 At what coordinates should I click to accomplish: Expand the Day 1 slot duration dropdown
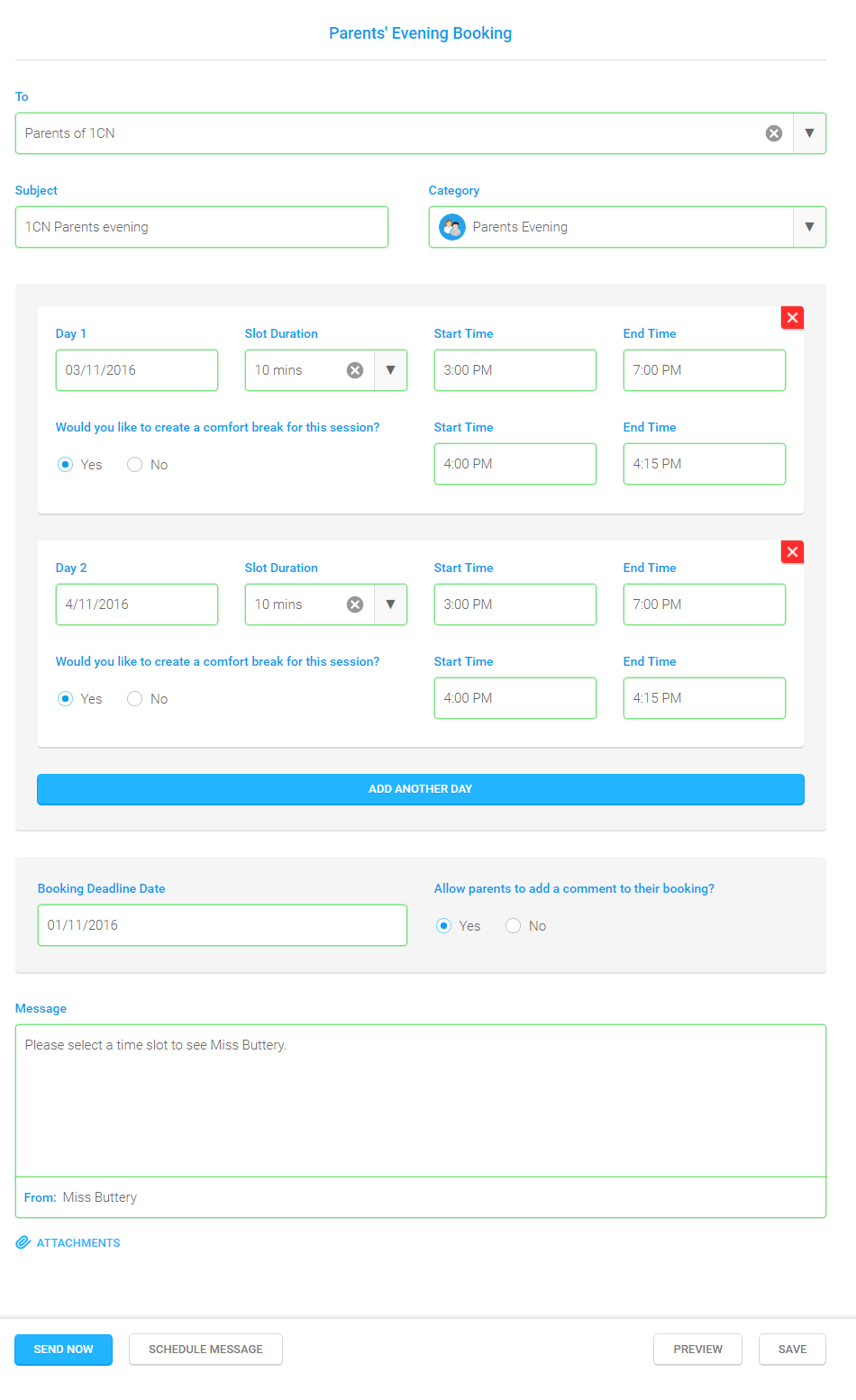(x=390, y=369)
